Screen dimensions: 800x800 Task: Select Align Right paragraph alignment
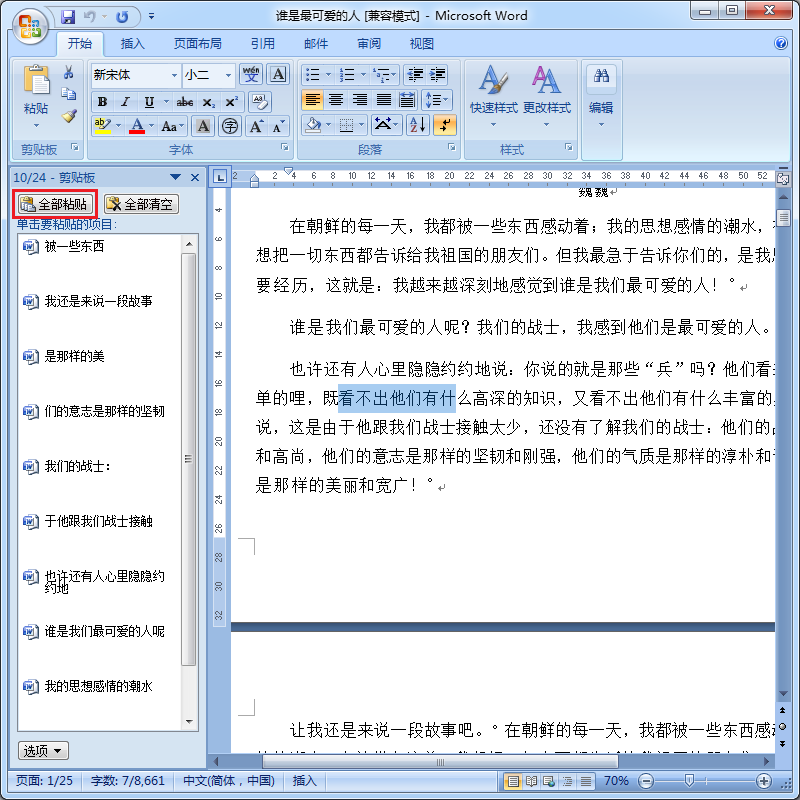pos(360,99)
